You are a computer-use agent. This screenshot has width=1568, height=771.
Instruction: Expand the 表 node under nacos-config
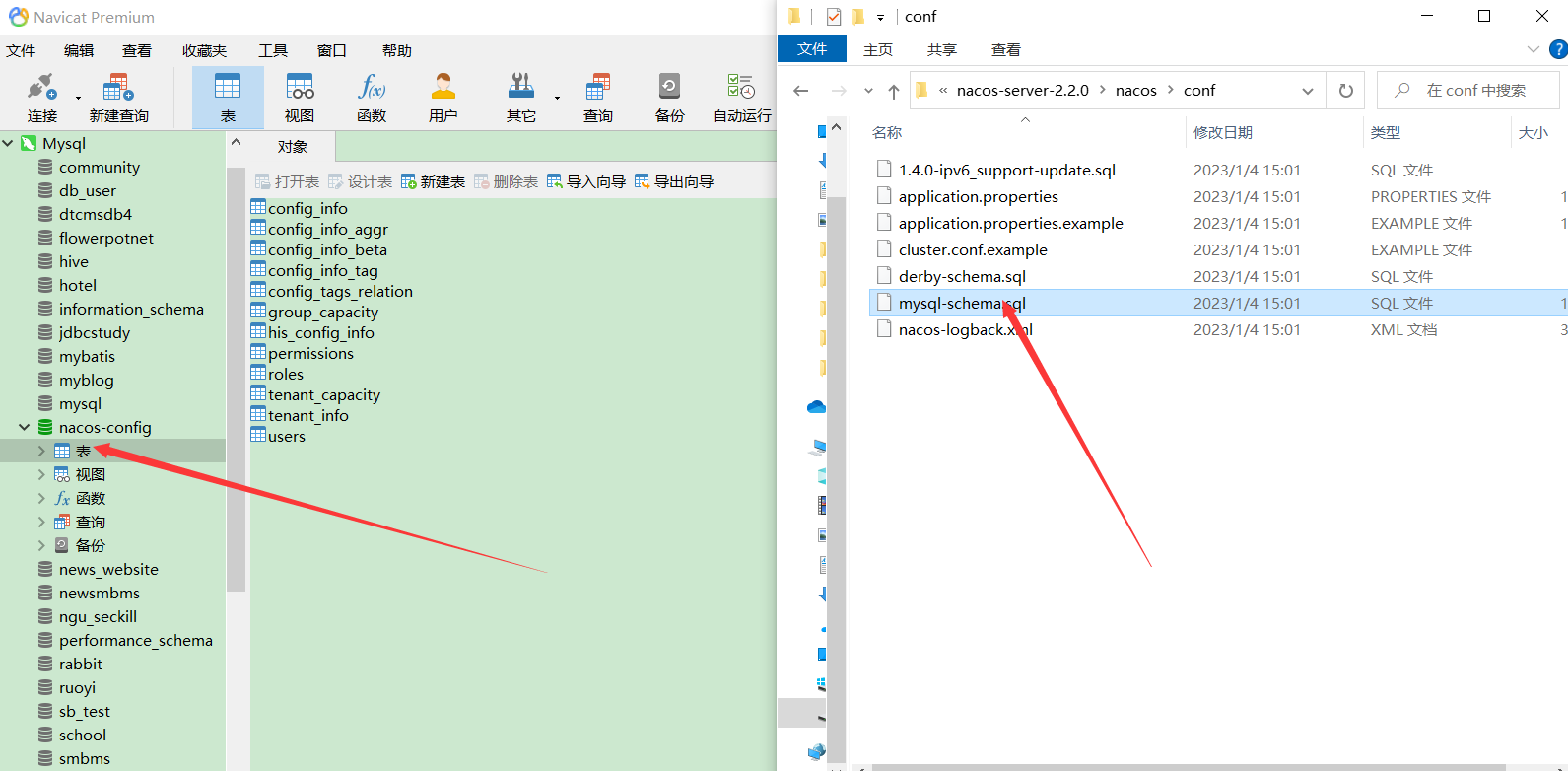click(41, 451)
